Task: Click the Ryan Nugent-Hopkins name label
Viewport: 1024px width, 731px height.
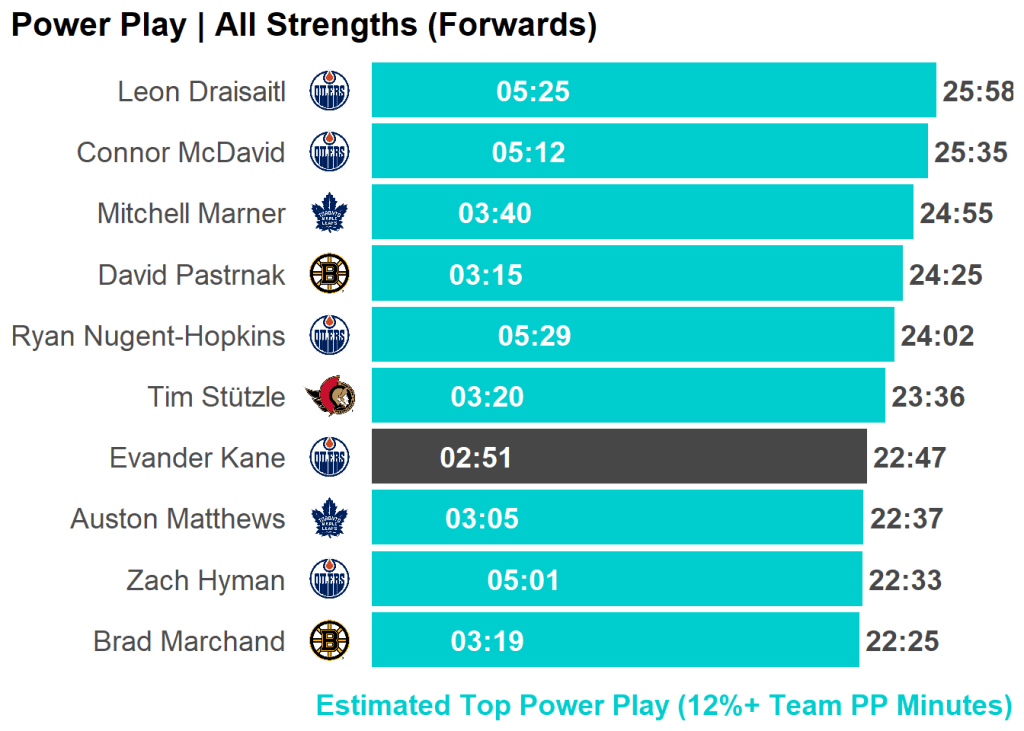Action: point(148,336)
